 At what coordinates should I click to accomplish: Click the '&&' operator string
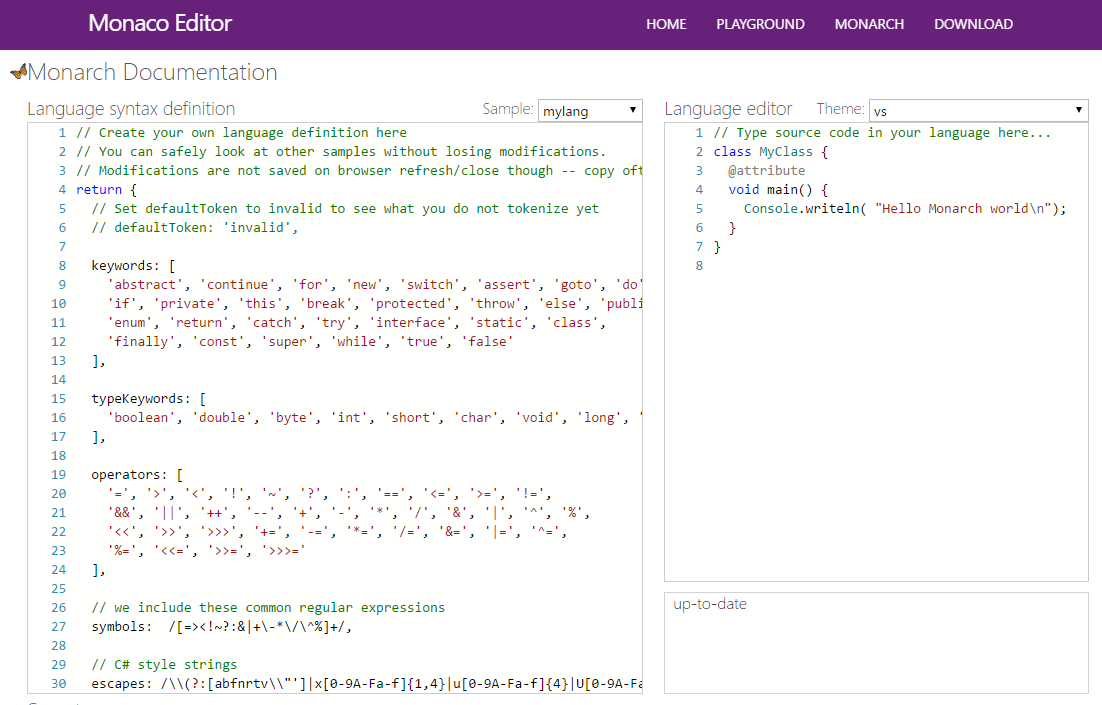122,512
